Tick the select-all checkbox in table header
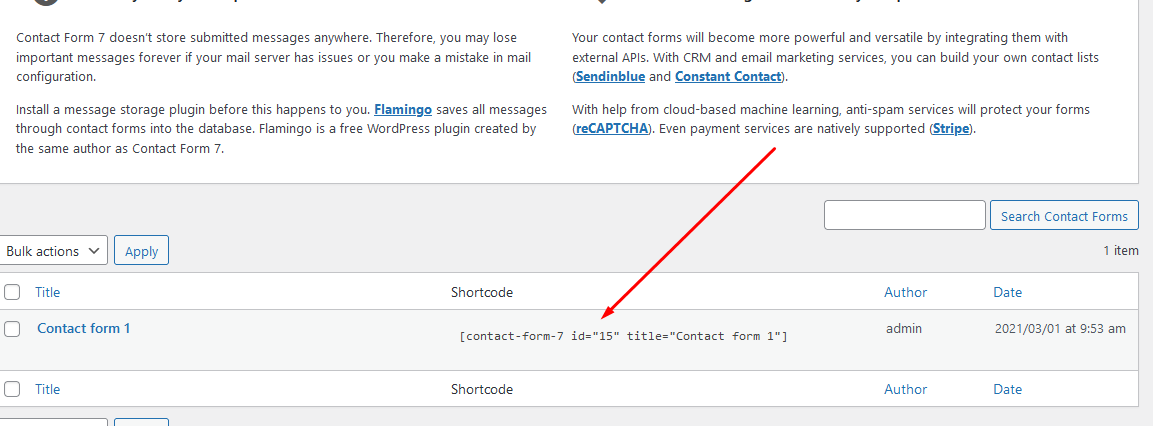Image resolution: width=1153 pixels, height=426 pixels. tap(12, 292)
